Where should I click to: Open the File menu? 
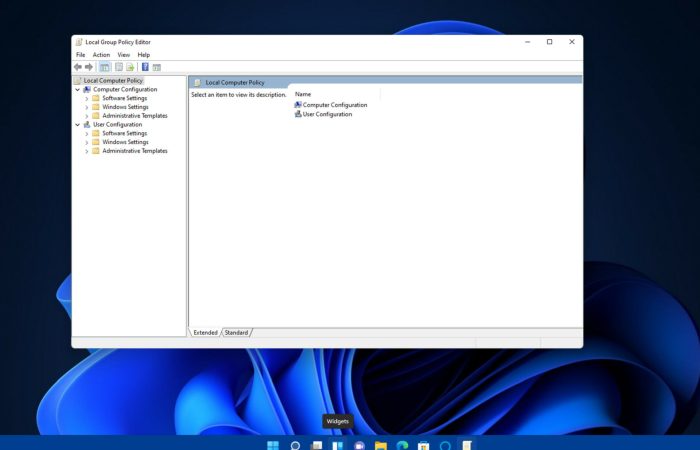(81, 55)
